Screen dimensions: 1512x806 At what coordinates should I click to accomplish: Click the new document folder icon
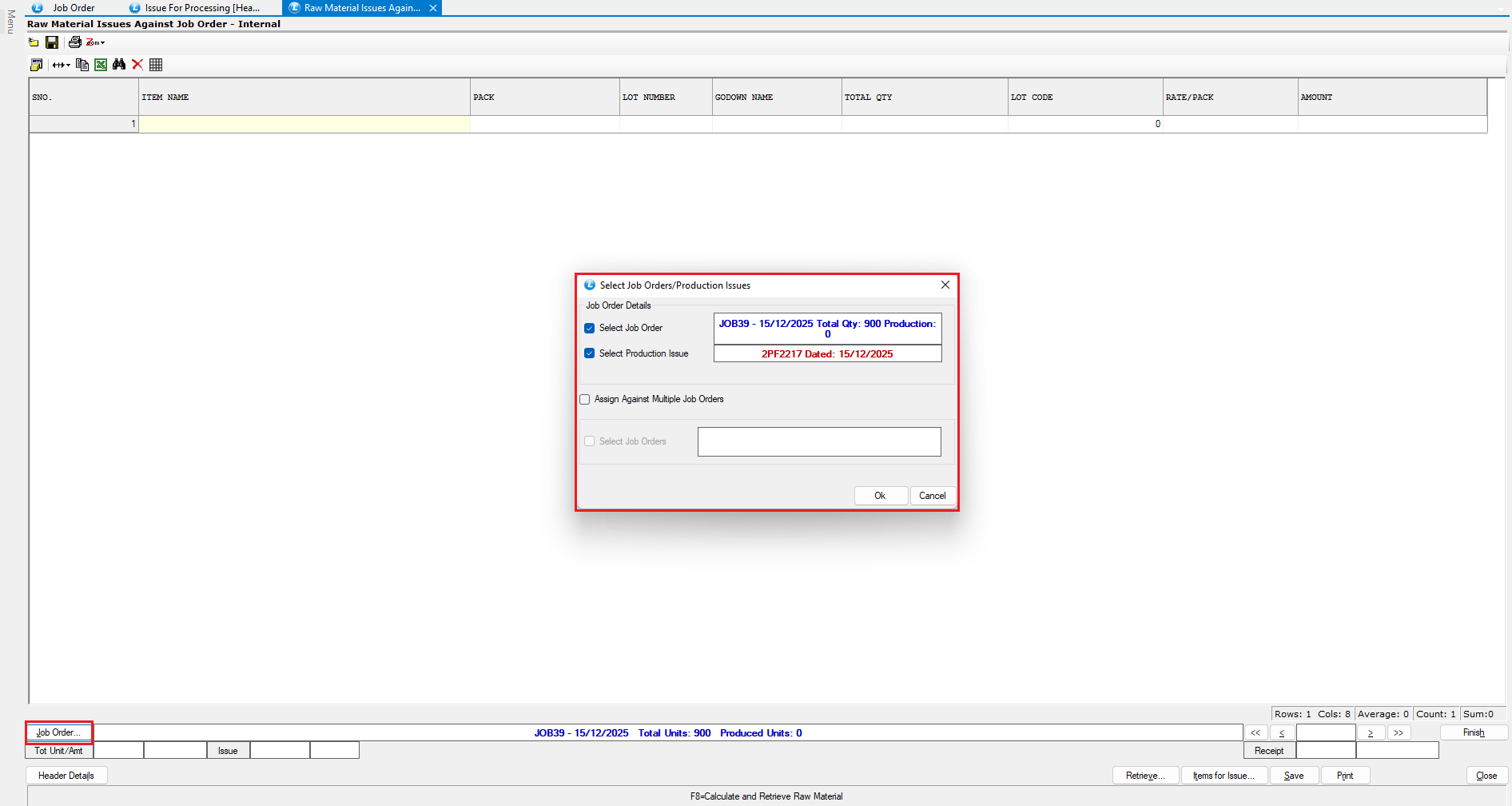[x=34, y=42]
